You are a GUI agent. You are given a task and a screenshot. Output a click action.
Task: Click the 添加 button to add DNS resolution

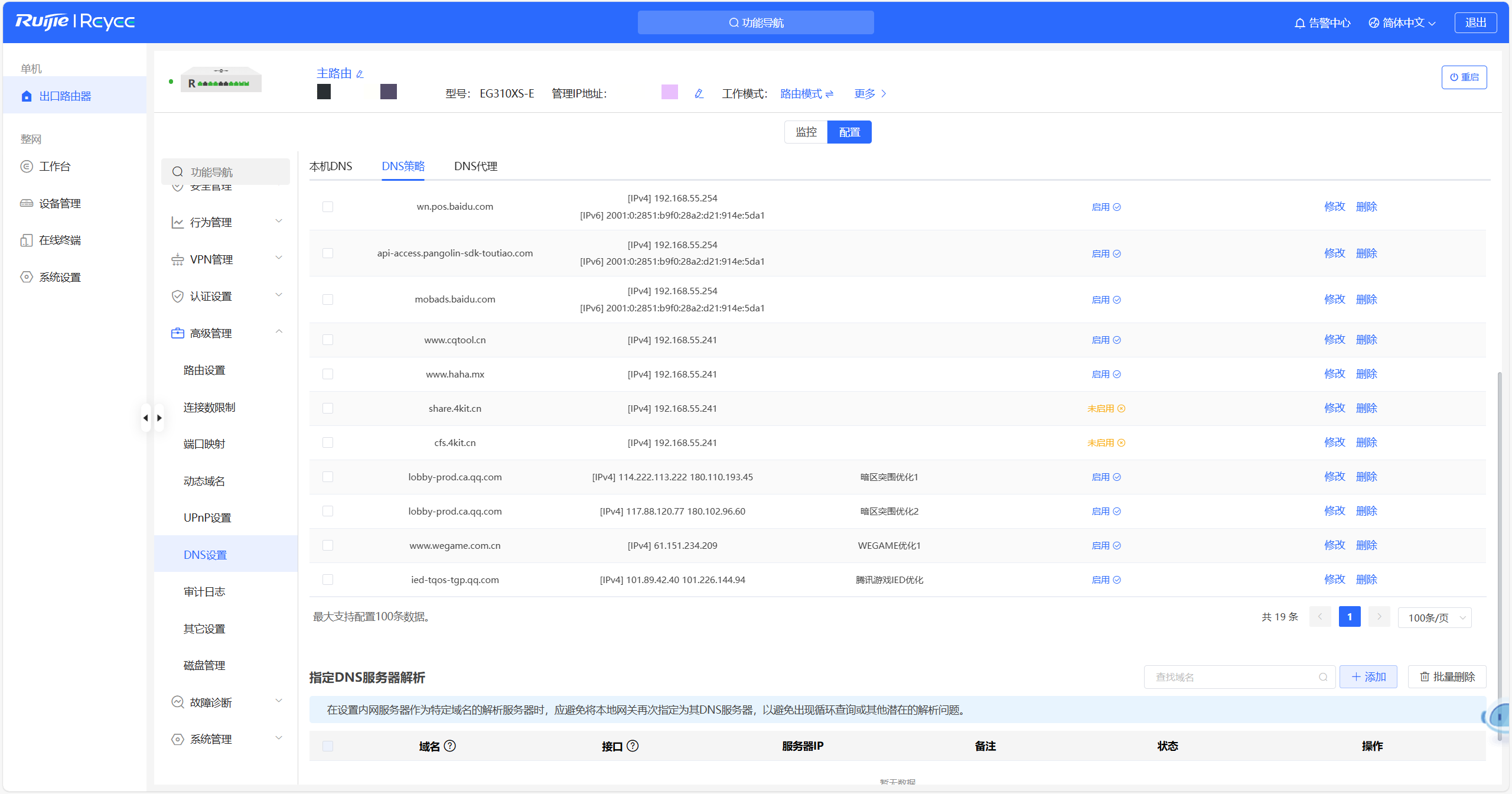click(x=1368, y=676)
